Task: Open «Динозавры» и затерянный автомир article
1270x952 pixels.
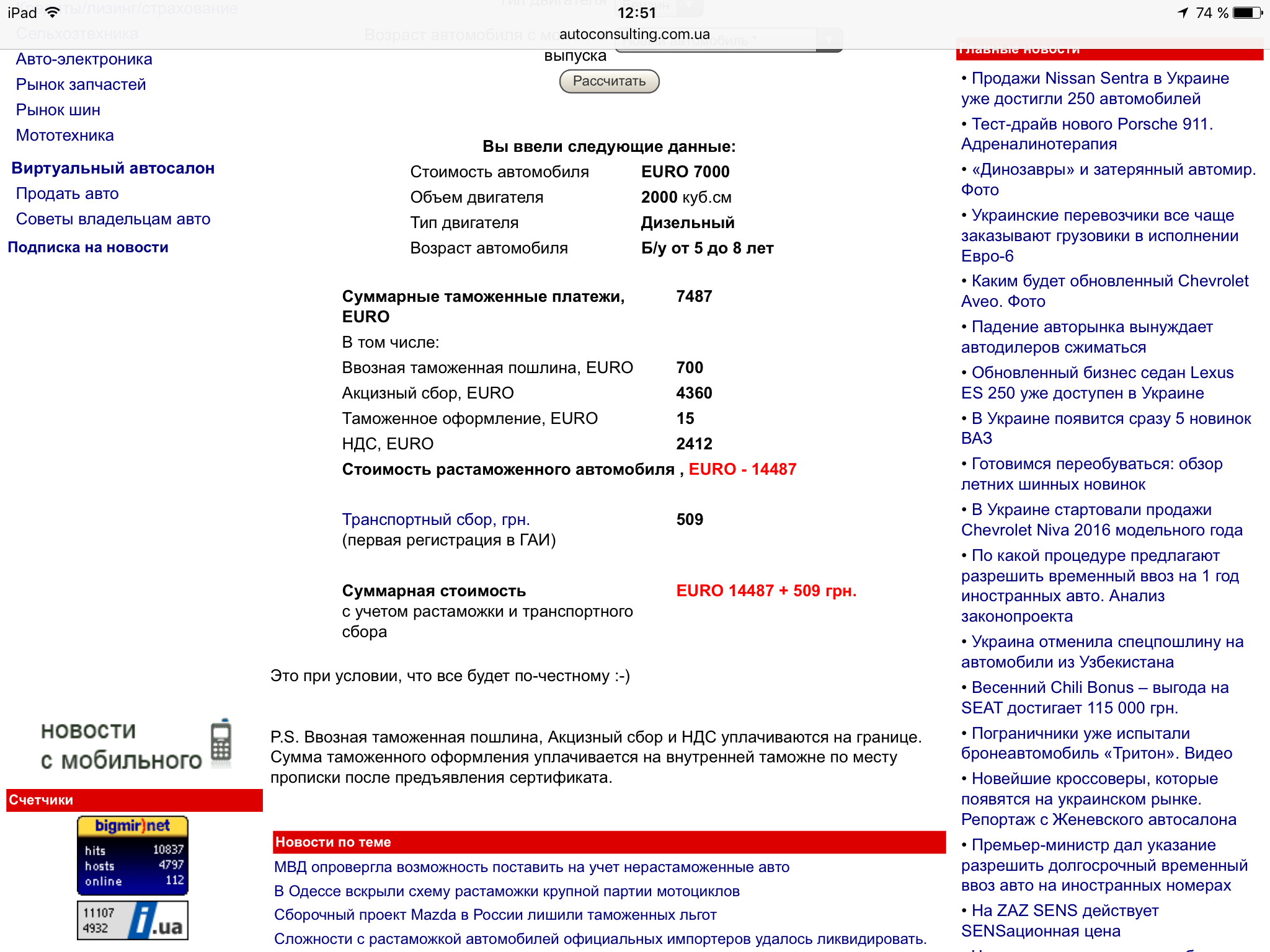Action: click(1109, 180)
